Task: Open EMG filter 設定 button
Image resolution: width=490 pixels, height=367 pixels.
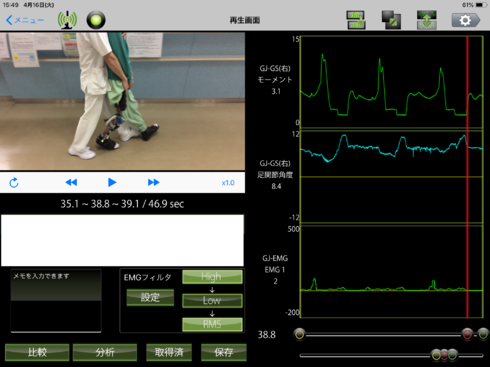Action: coord(150,297)
